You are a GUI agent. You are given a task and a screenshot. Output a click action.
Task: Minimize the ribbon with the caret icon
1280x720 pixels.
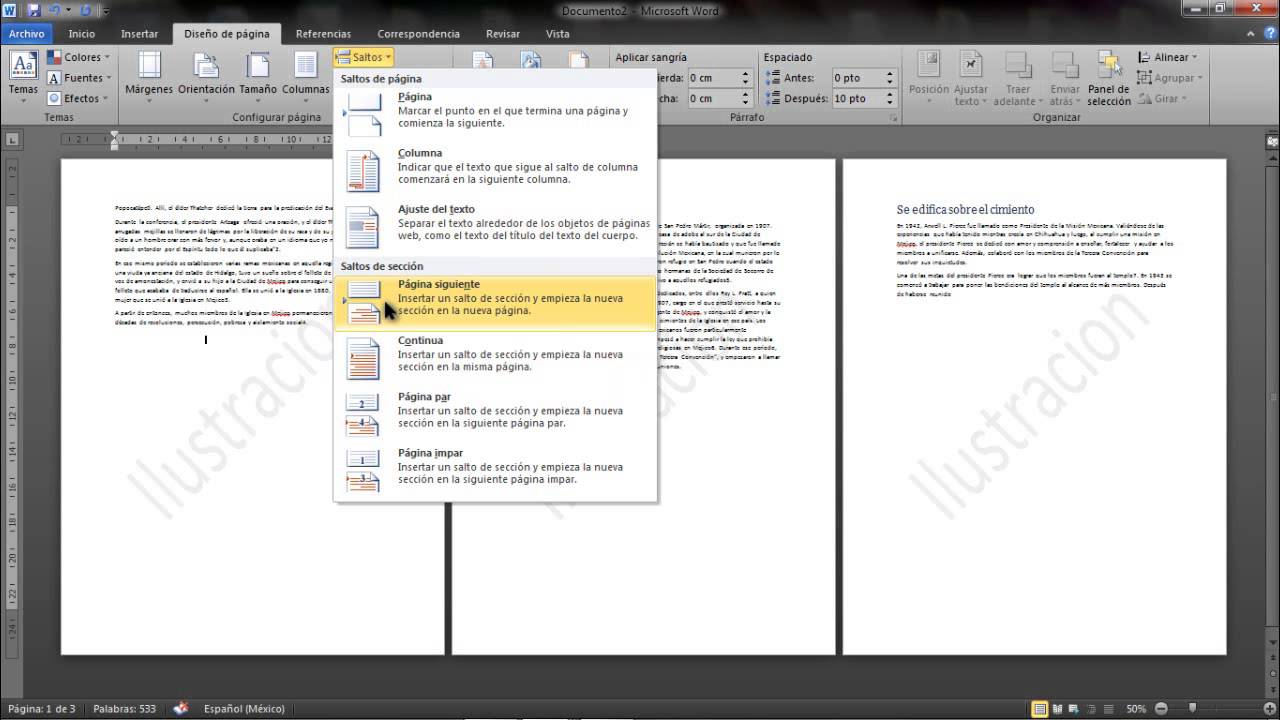click(1251, 33)
